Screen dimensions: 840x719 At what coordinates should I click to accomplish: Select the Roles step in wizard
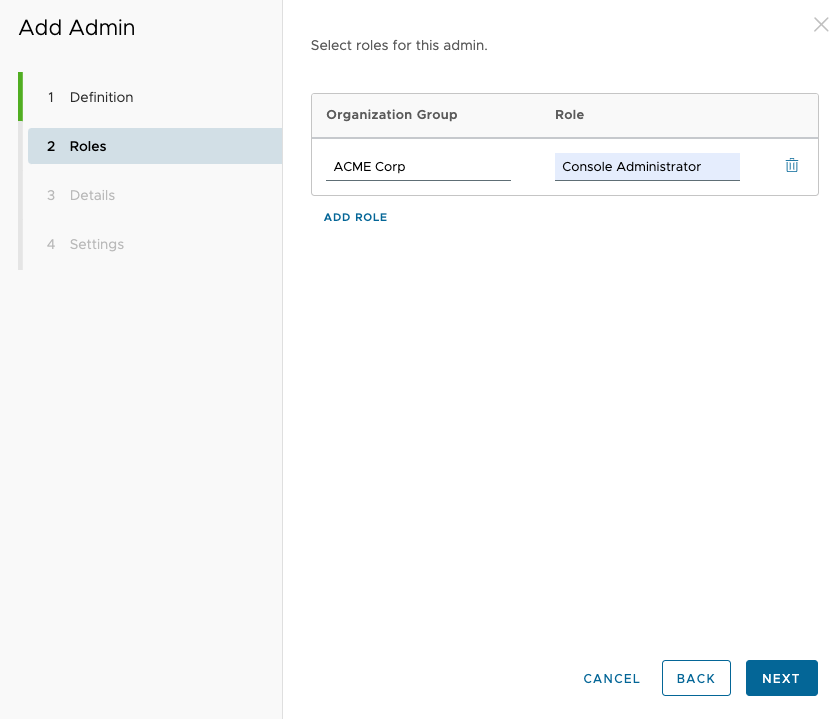pos(88,146)
